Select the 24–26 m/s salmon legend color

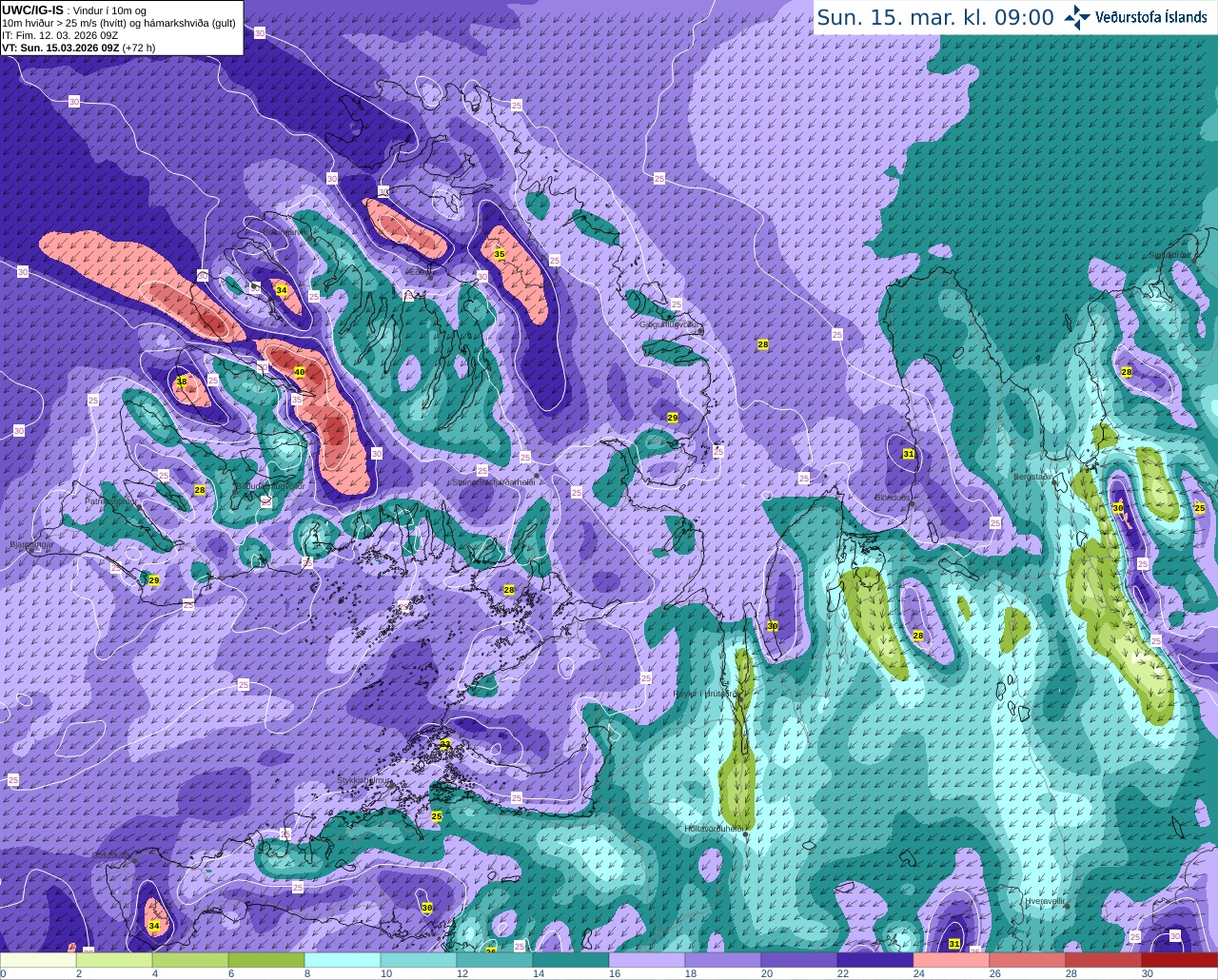point(952,960)
